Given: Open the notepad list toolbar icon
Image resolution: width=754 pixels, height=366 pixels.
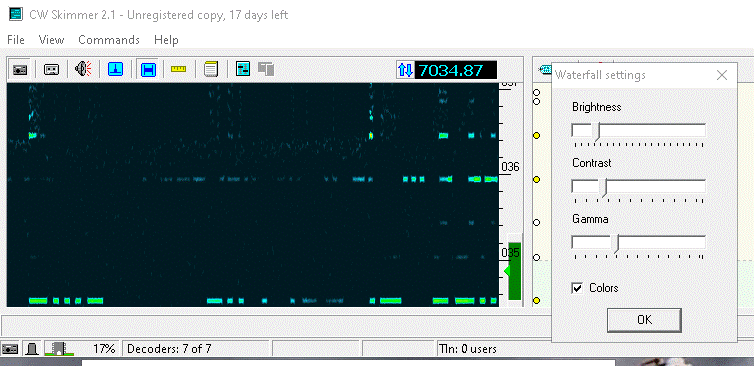Looking at the screenshot, I should click(x=211, y=69).
